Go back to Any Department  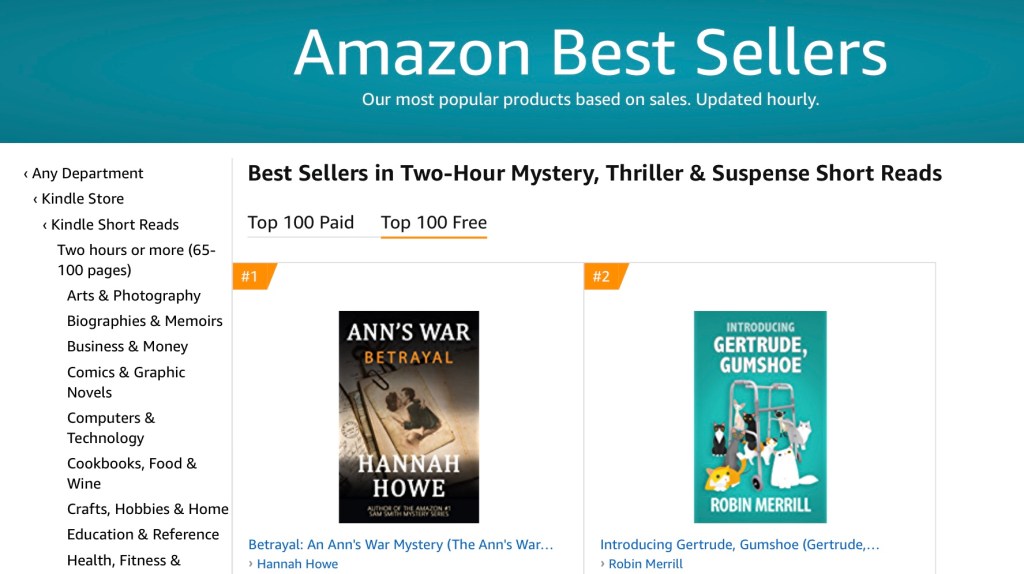[x=87, y=173]
